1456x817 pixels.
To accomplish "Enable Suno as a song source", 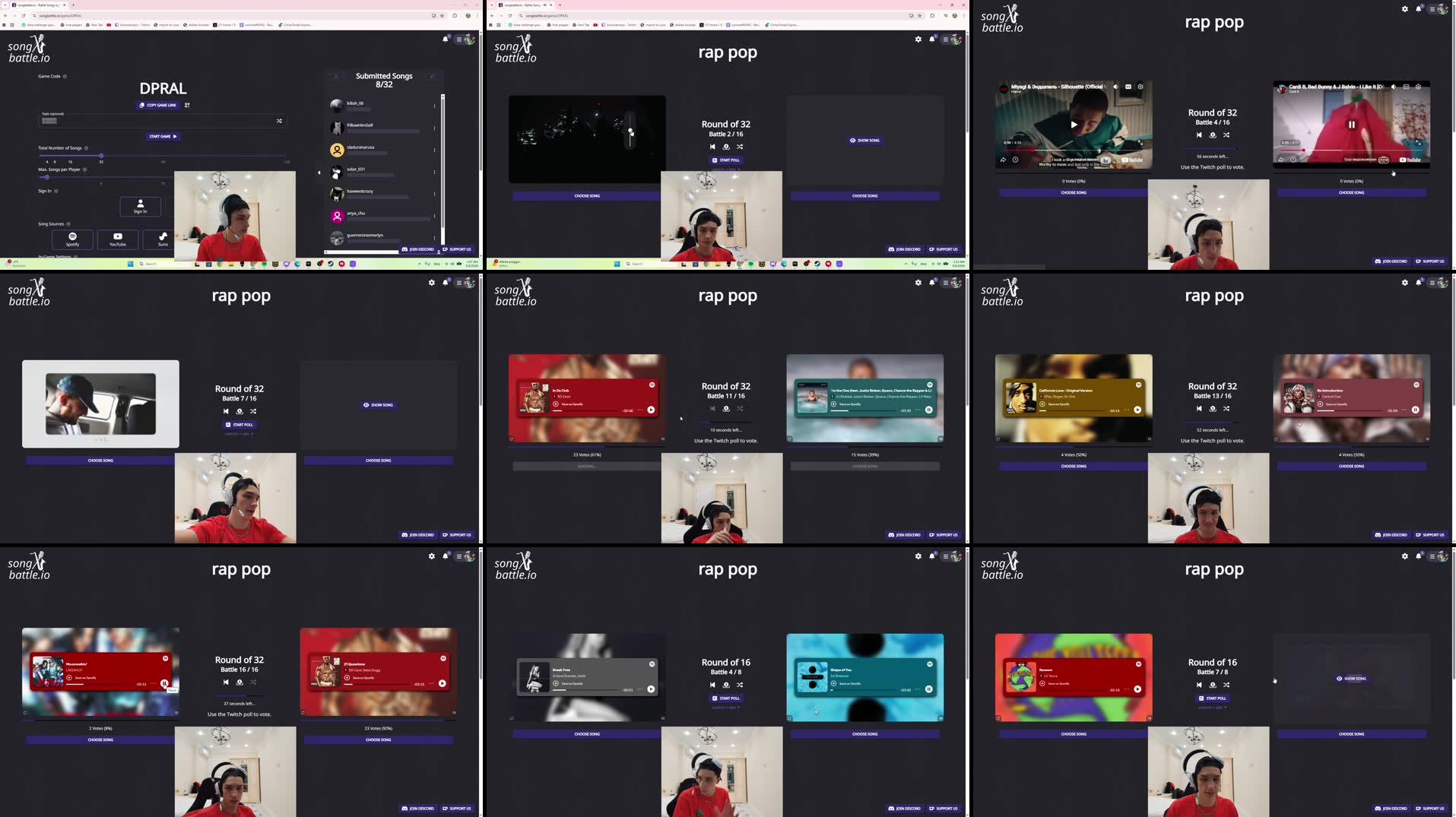I will click(x=162, y=240).
